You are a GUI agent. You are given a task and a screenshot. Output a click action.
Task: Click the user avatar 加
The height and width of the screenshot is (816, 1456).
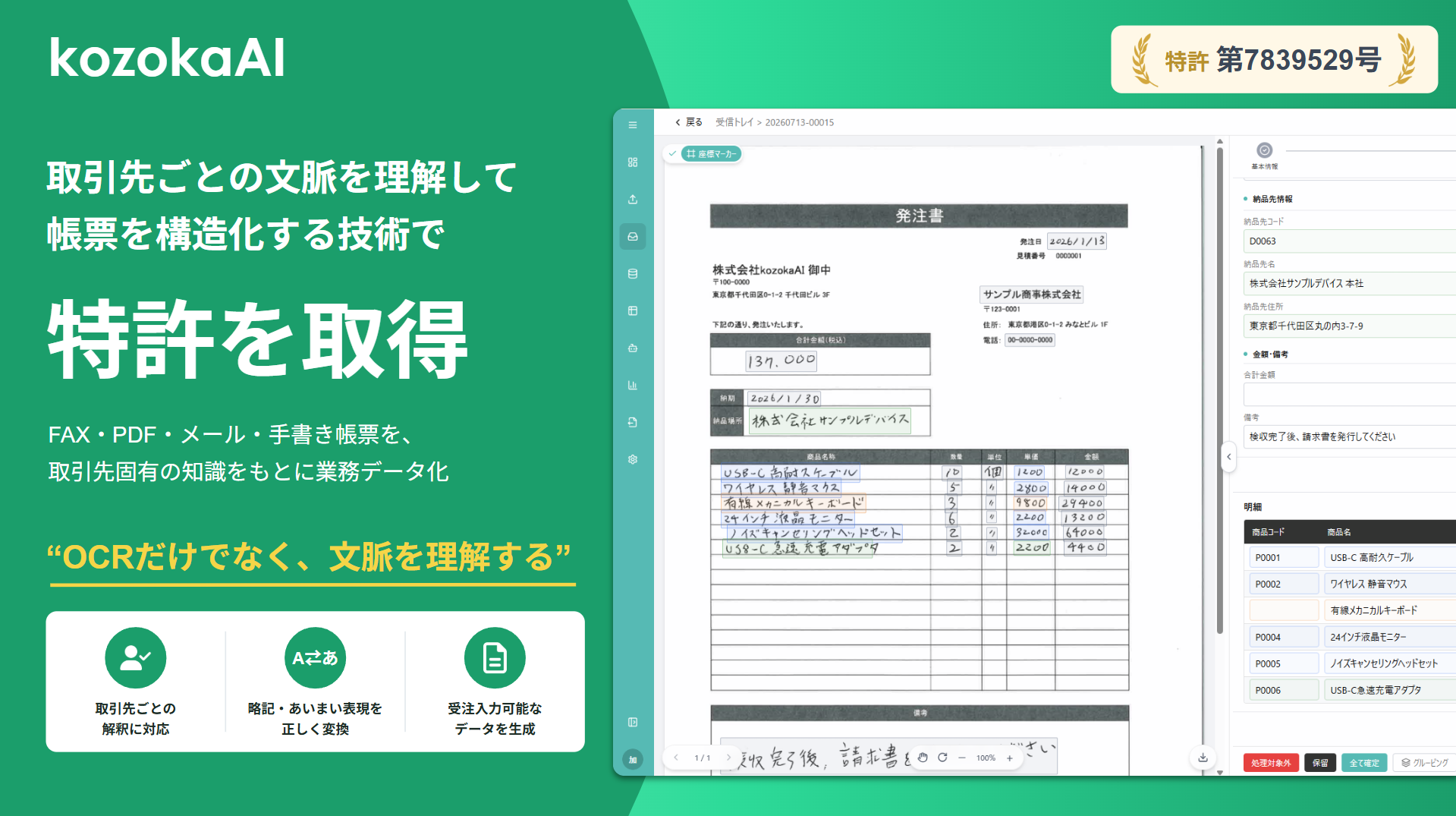(x=633, y=759)
